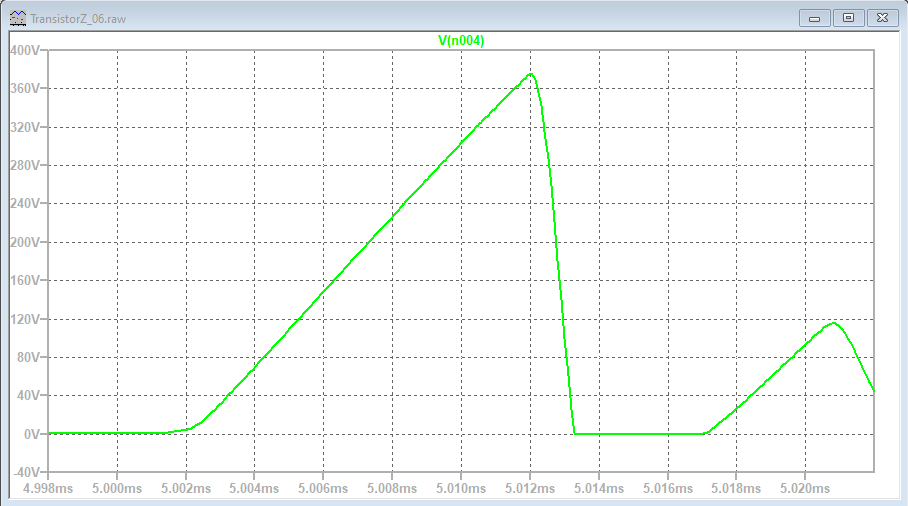
Task: Click the 5.006ms time axis label
Action: tap(324, 488)
